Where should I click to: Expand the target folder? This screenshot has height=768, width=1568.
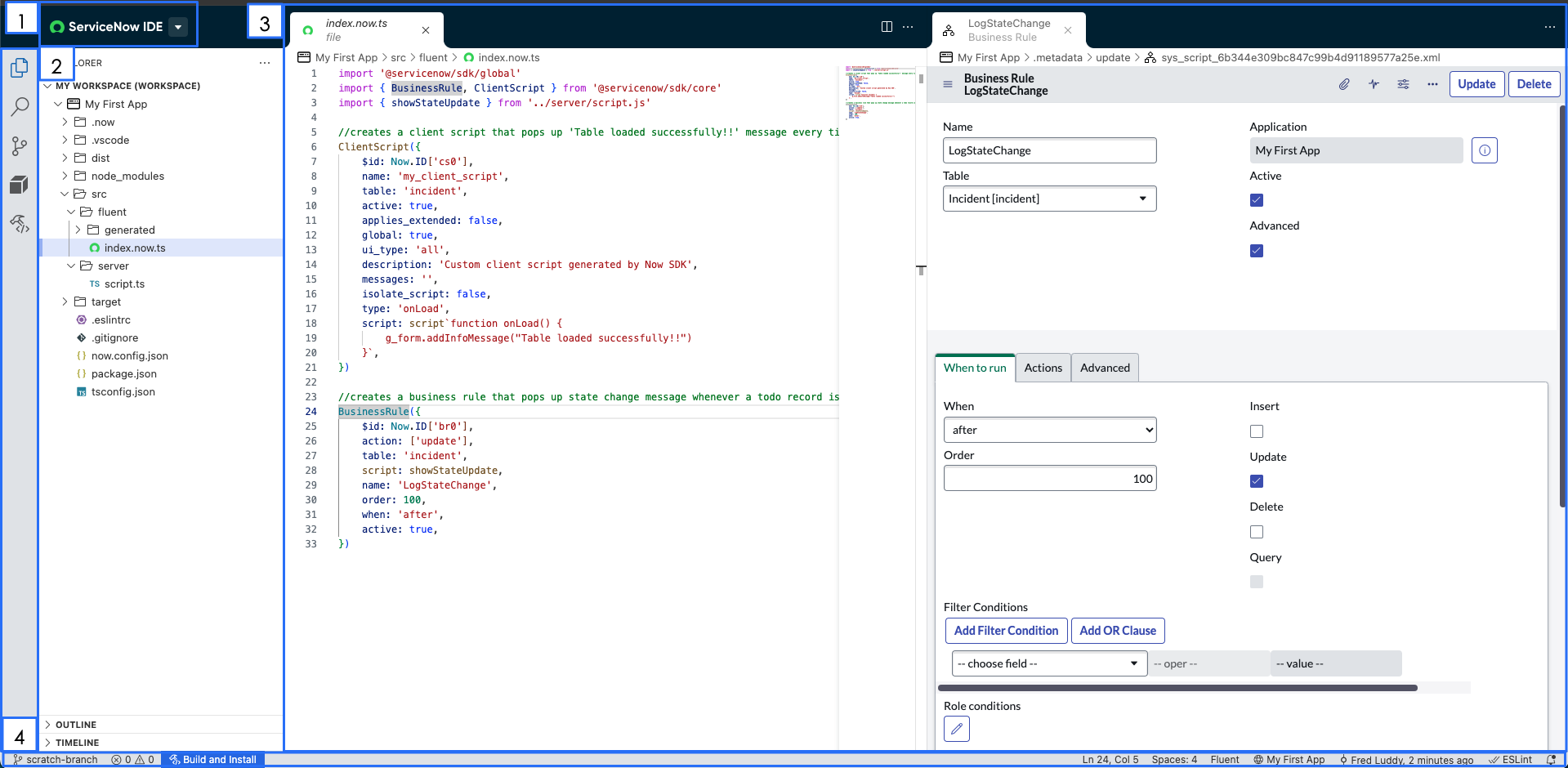(x=65, y=301)
